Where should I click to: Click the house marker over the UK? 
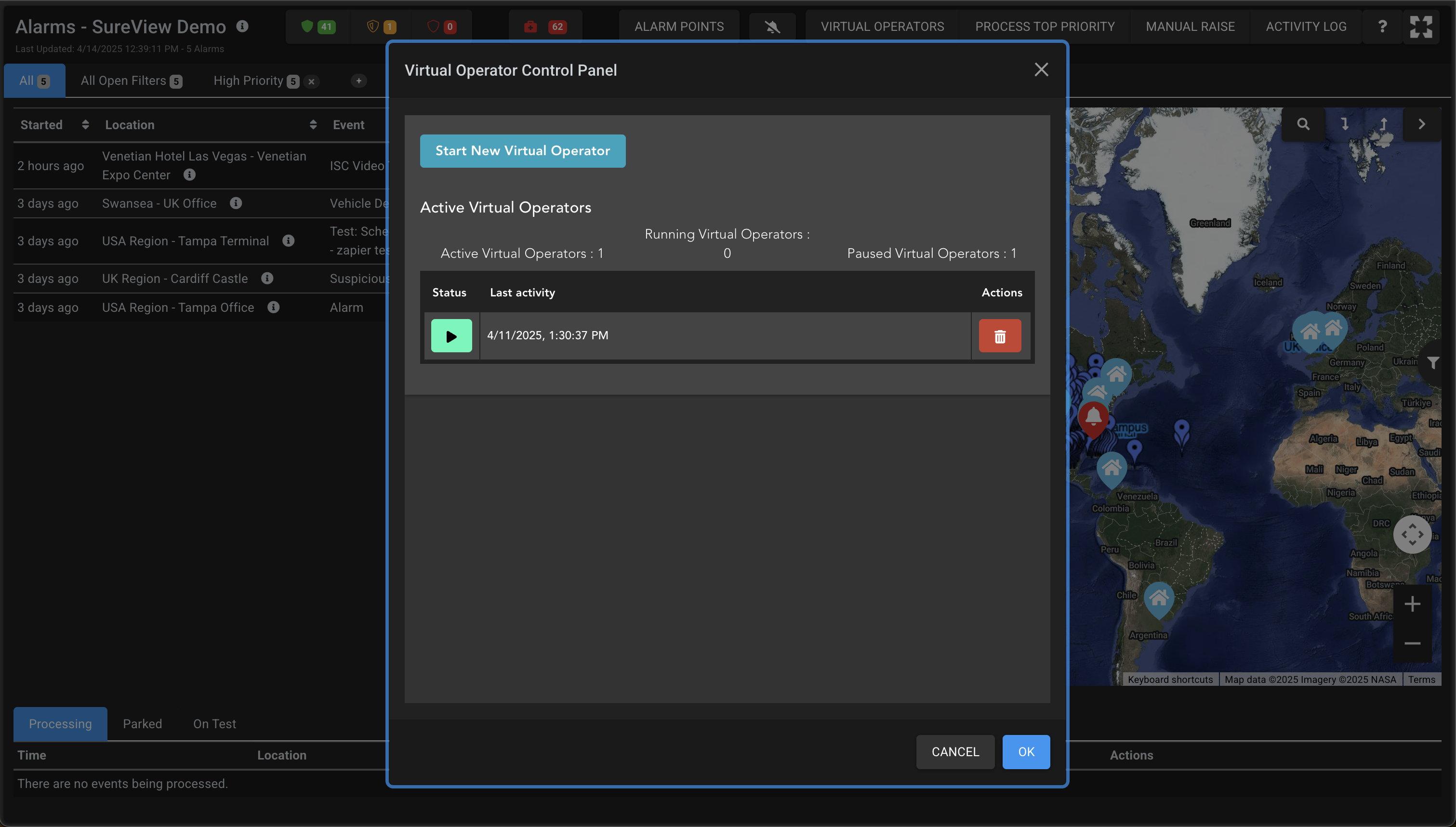1310,333
